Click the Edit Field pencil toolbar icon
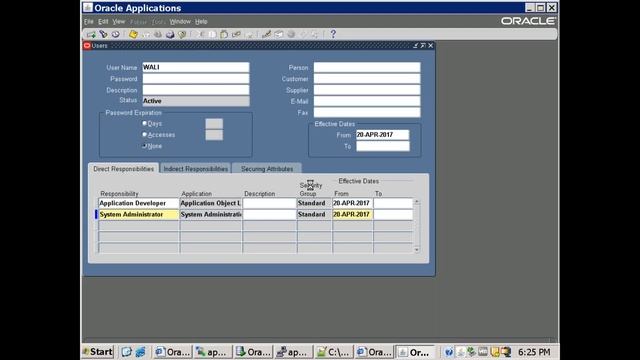This screenshot has width=640, height=360. coord(267,34)
